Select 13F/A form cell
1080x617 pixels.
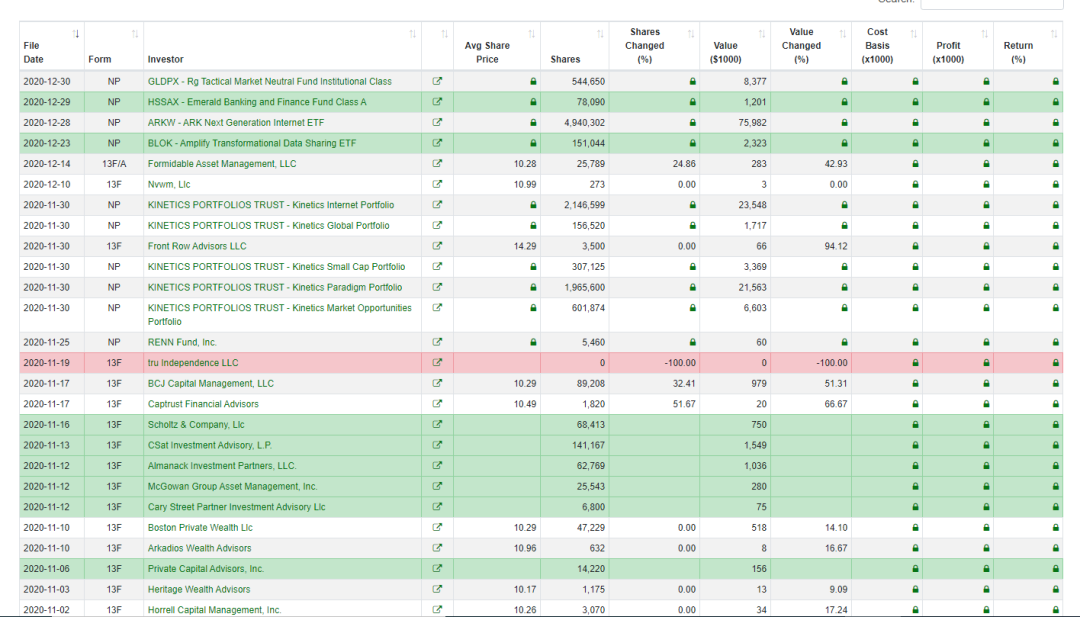click(x=114, y=164)
